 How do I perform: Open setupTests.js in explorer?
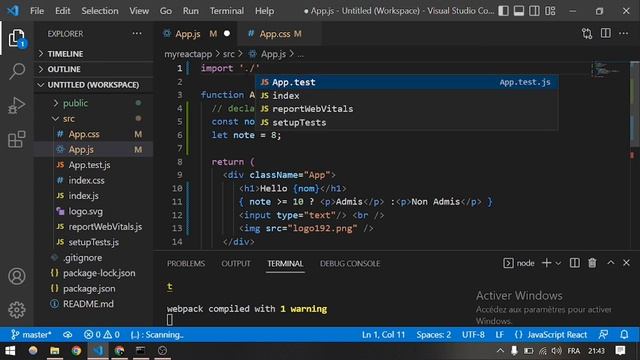point(94,242)
